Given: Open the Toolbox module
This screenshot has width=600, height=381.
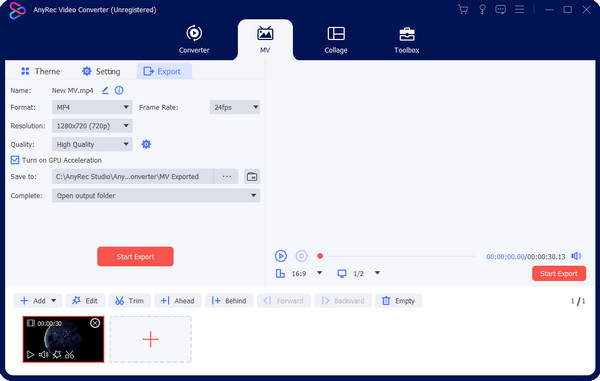Looking at the screenshot, I should coord(406,39).
